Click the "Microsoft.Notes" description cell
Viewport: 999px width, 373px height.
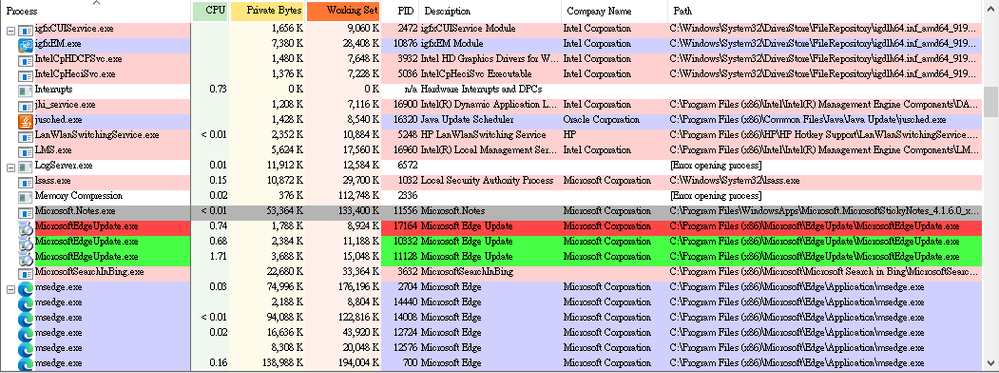pos(453,211)
